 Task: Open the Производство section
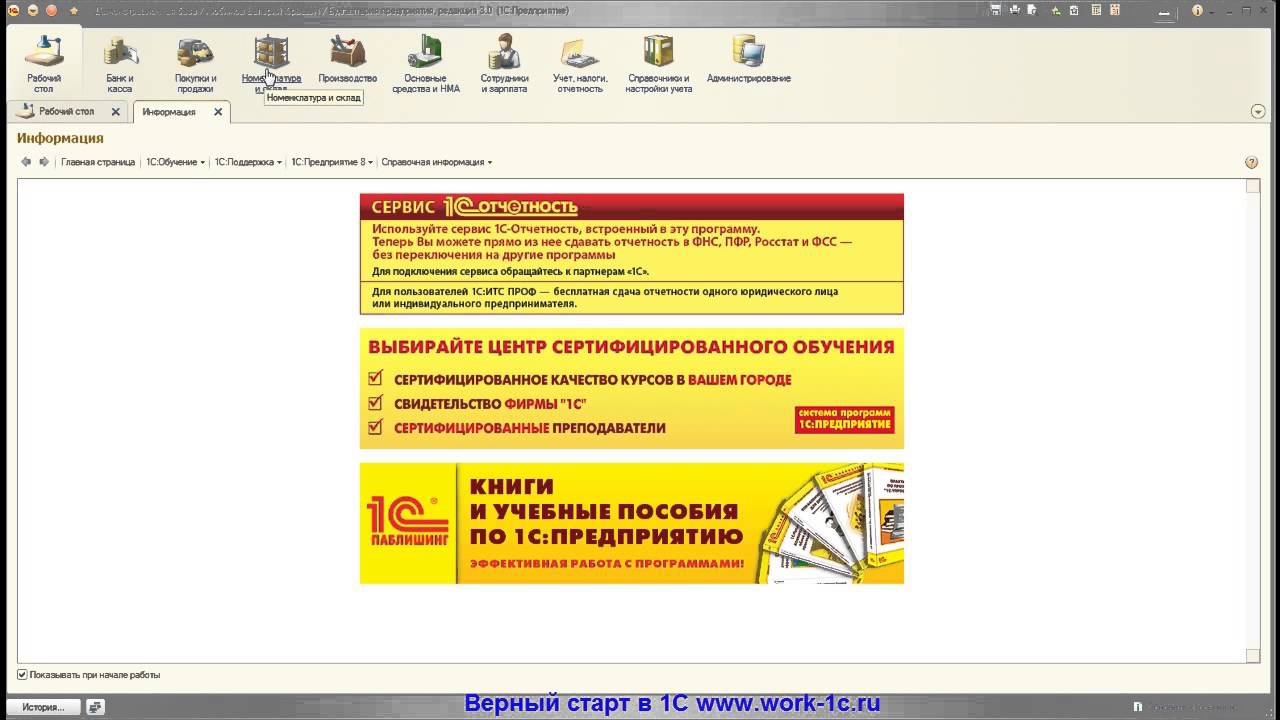tap(348, 60)
